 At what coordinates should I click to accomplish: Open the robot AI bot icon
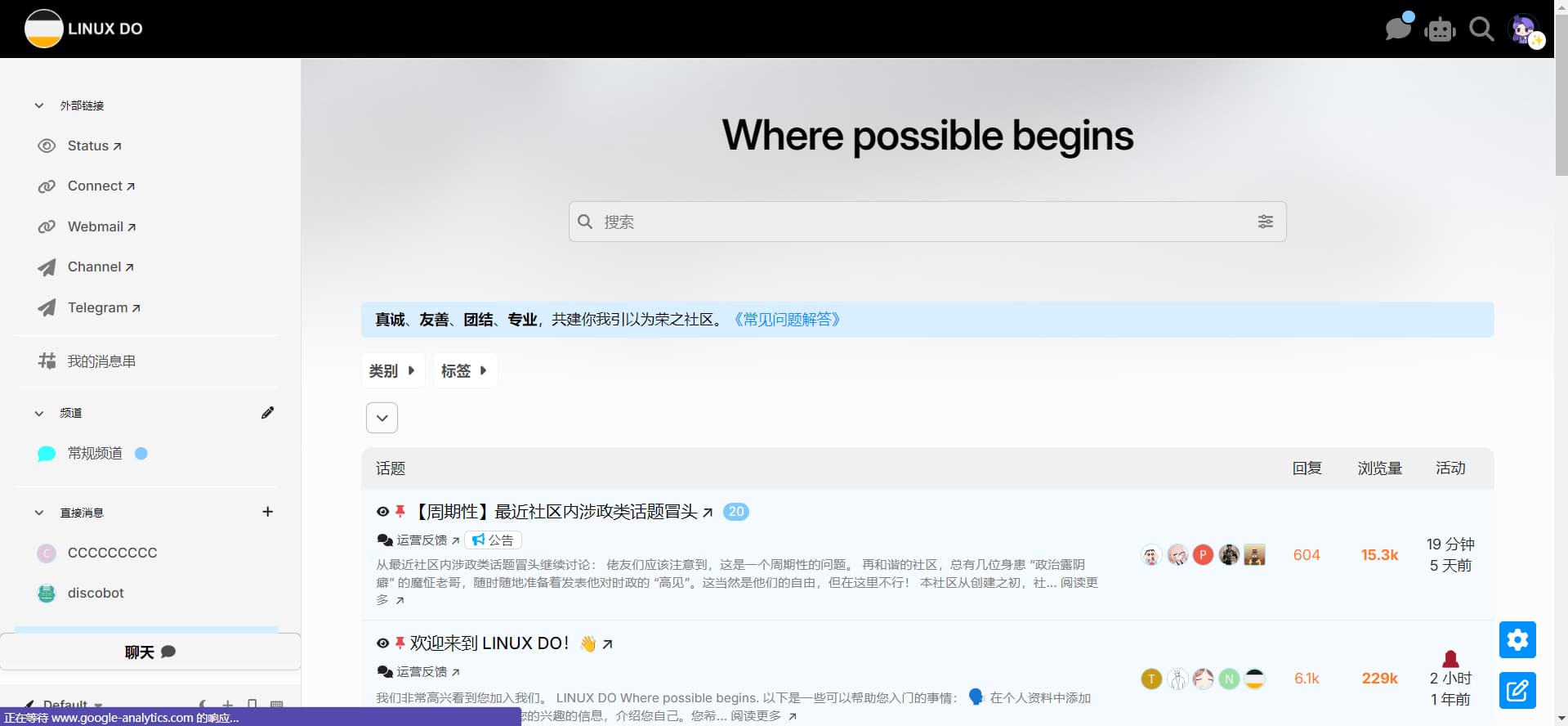coord(1440,30)
